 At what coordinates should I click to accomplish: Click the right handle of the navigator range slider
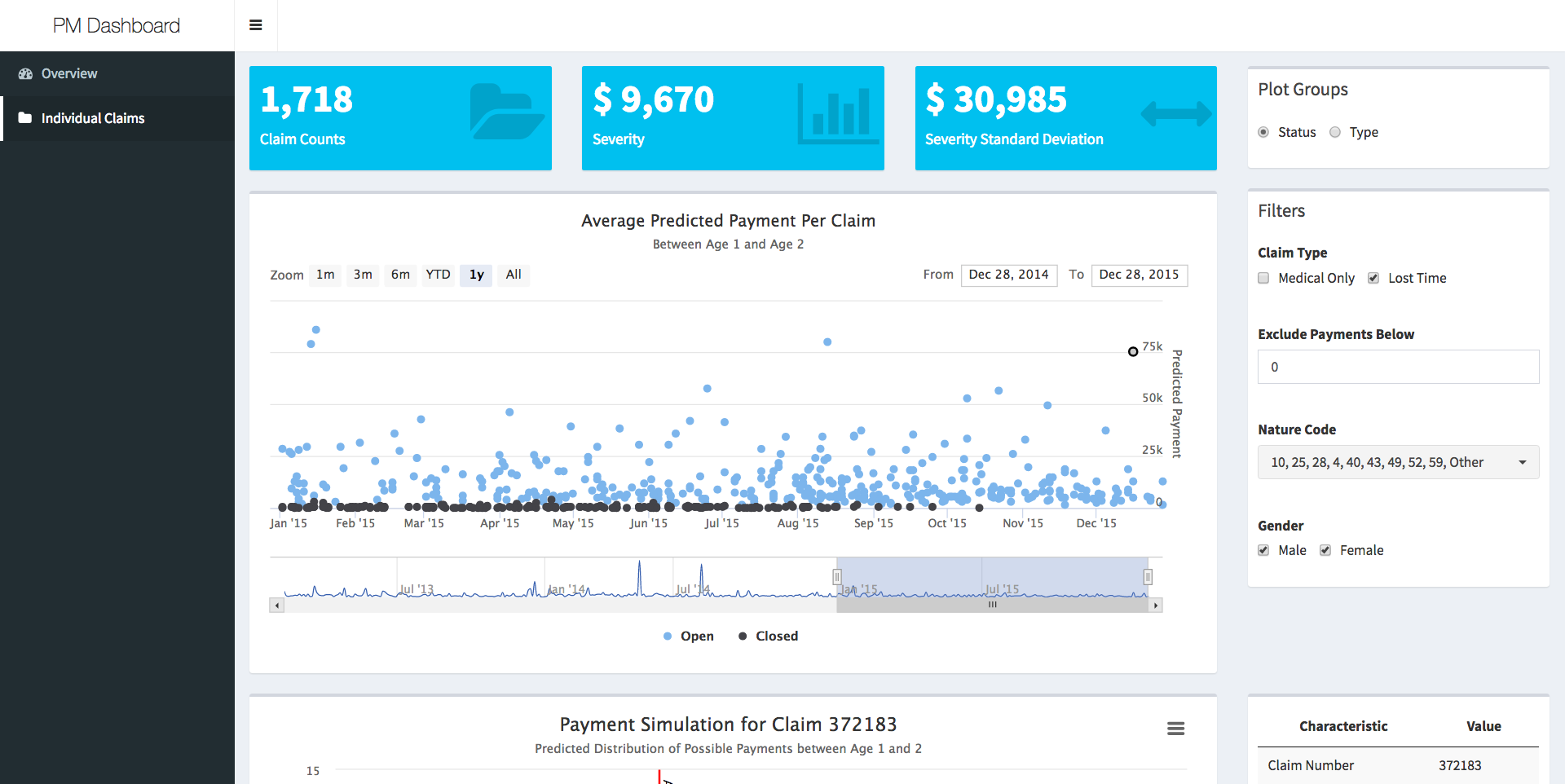point(1149,577)
